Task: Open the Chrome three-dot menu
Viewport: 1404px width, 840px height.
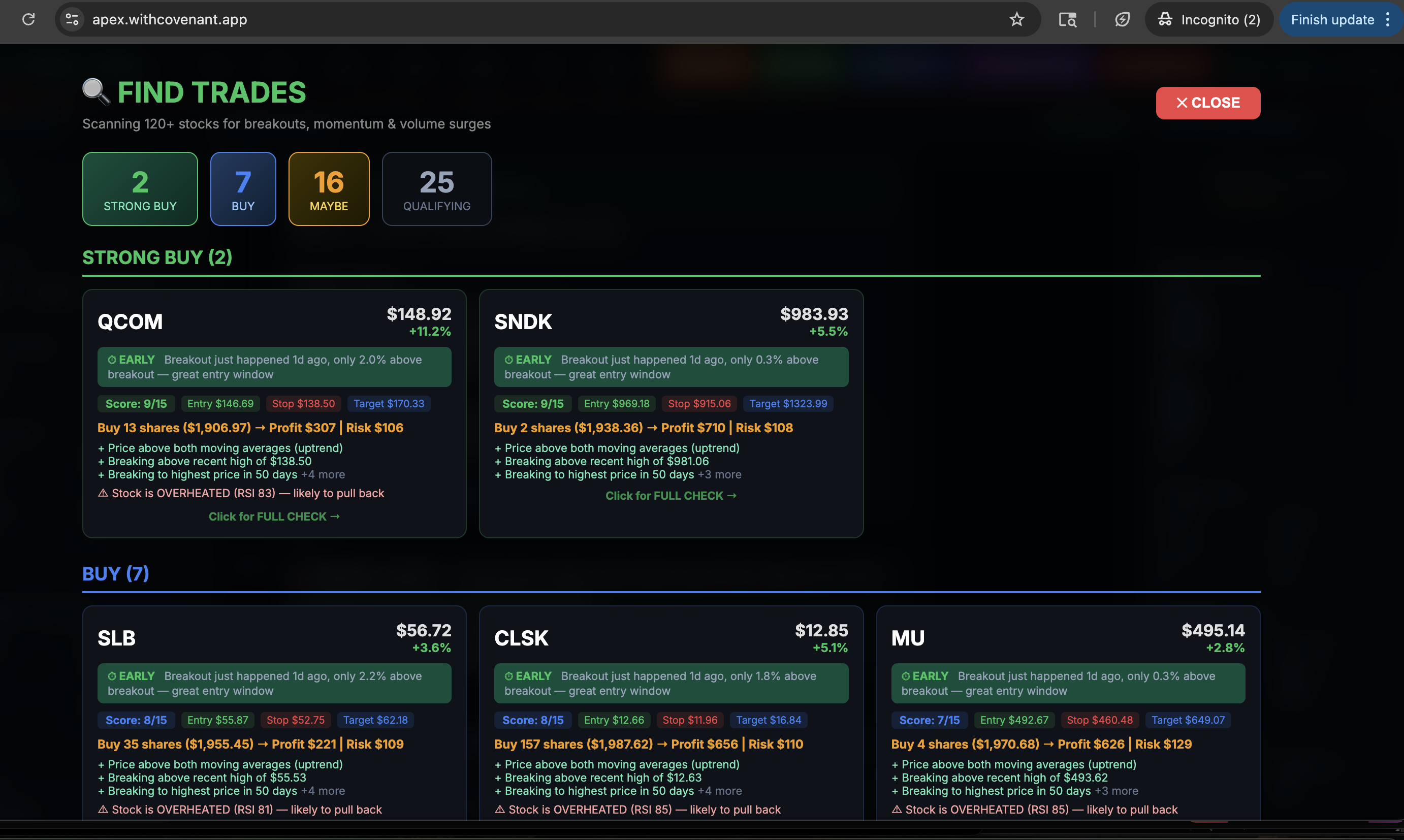Action: (1388, 19)
